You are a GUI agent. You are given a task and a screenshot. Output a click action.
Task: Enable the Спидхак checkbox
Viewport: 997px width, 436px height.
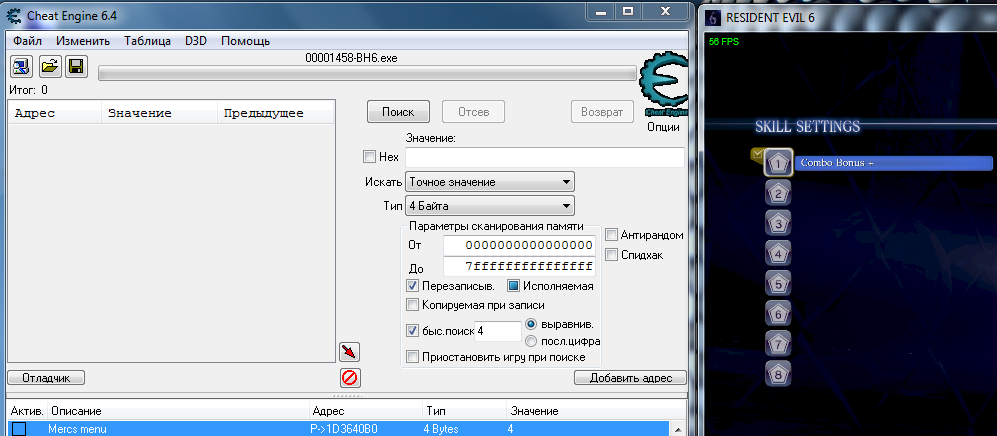[611, 255]
